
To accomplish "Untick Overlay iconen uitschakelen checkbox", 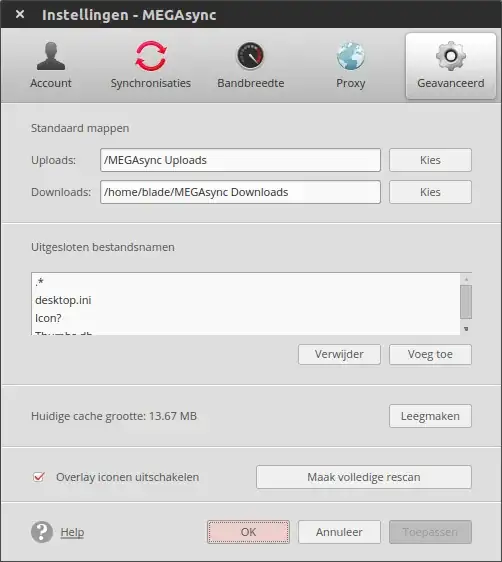I will [39, 477].
